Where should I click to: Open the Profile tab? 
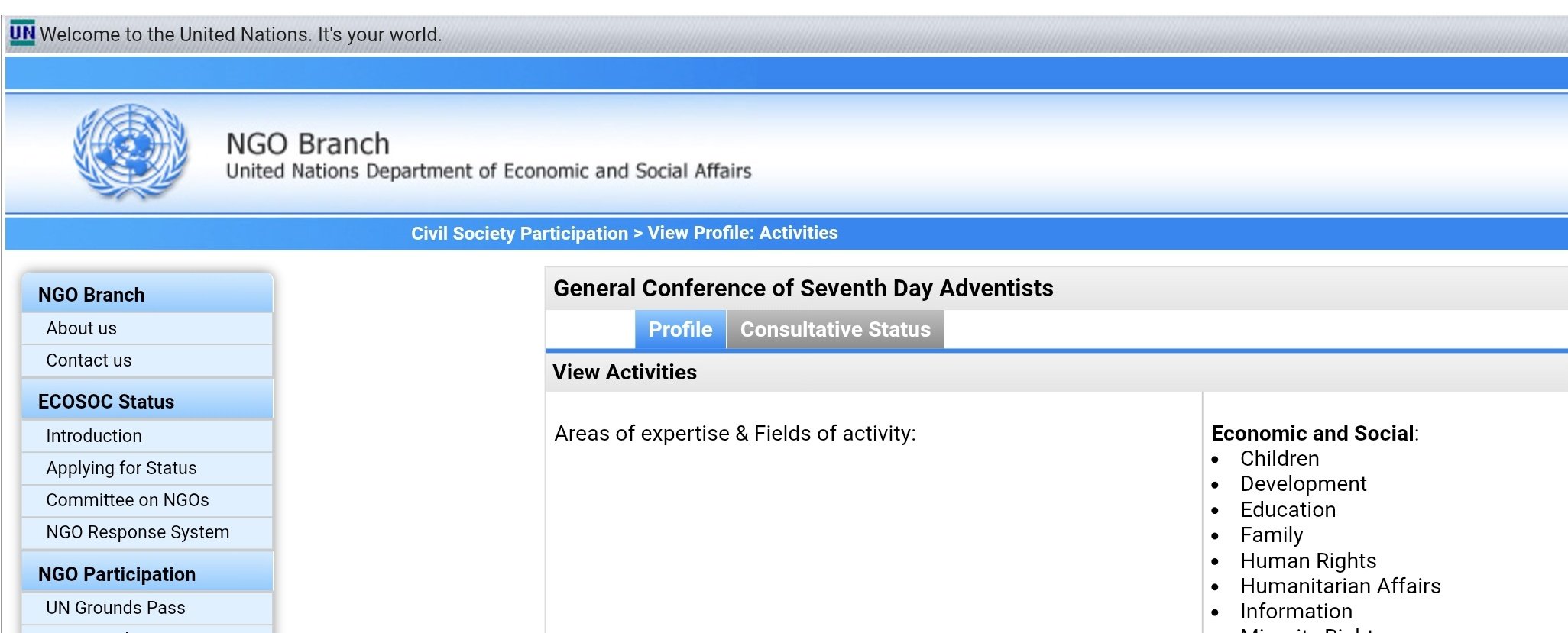(x=680, y=330)
